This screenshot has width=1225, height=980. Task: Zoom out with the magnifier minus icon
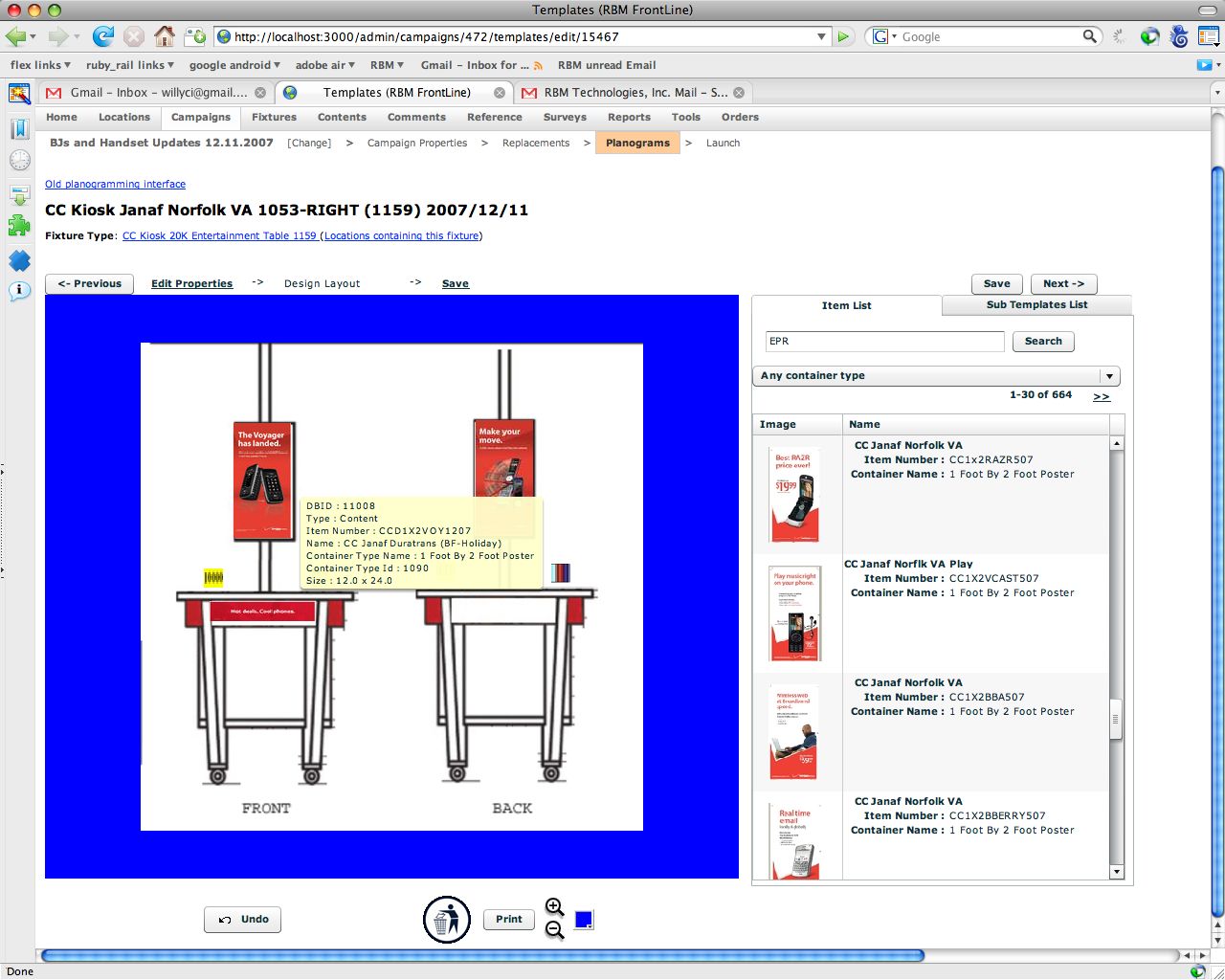pyautogui.click(x=554, y=930)
